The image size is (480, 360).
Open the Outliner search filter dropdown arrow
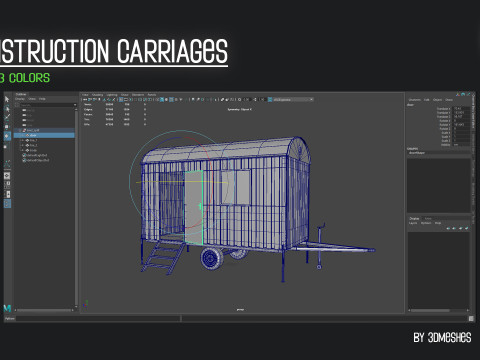point(75,105)
